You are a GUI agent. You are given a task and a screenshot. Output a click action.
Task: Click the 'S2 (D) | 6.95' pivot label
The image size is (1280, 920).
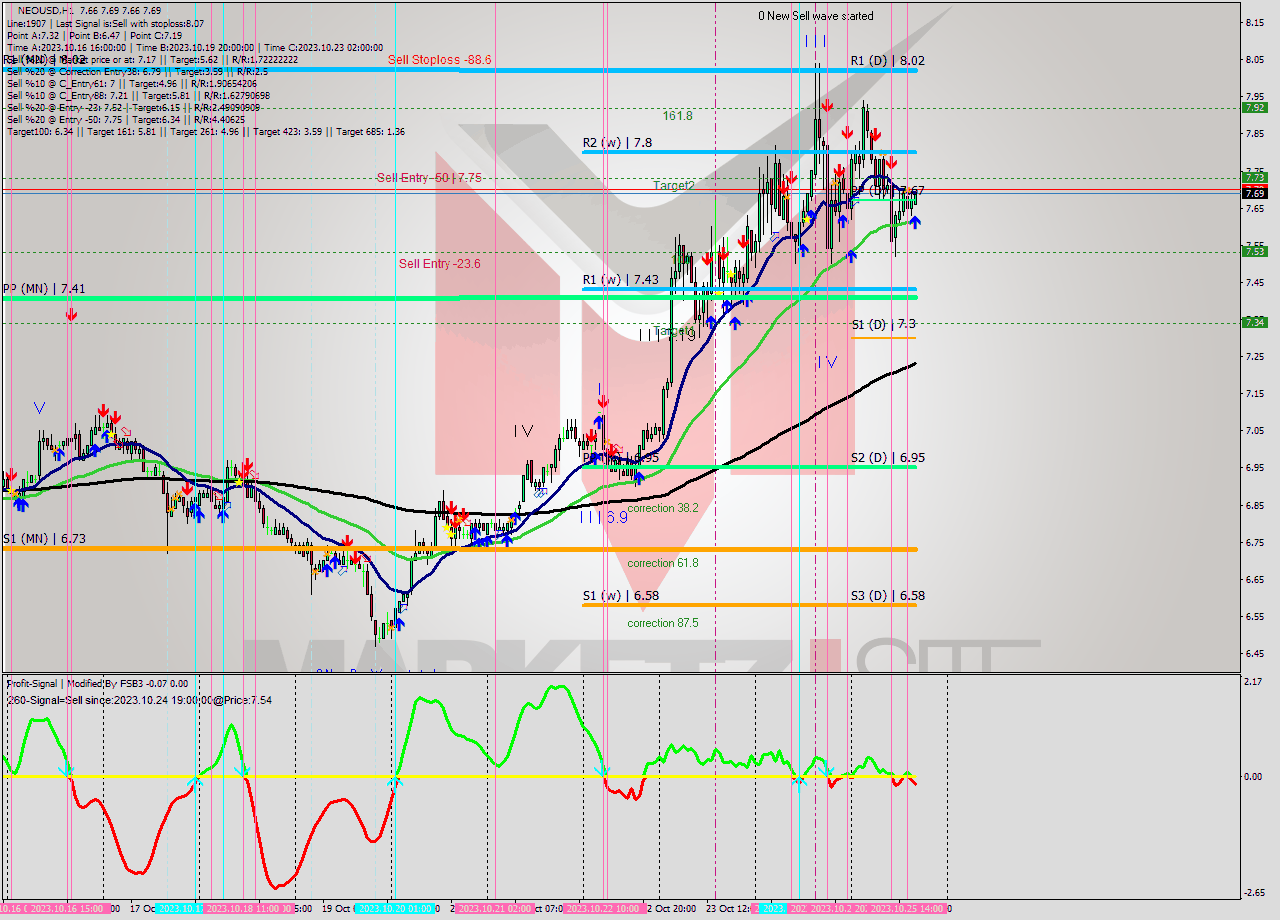[x=887, y=458]
